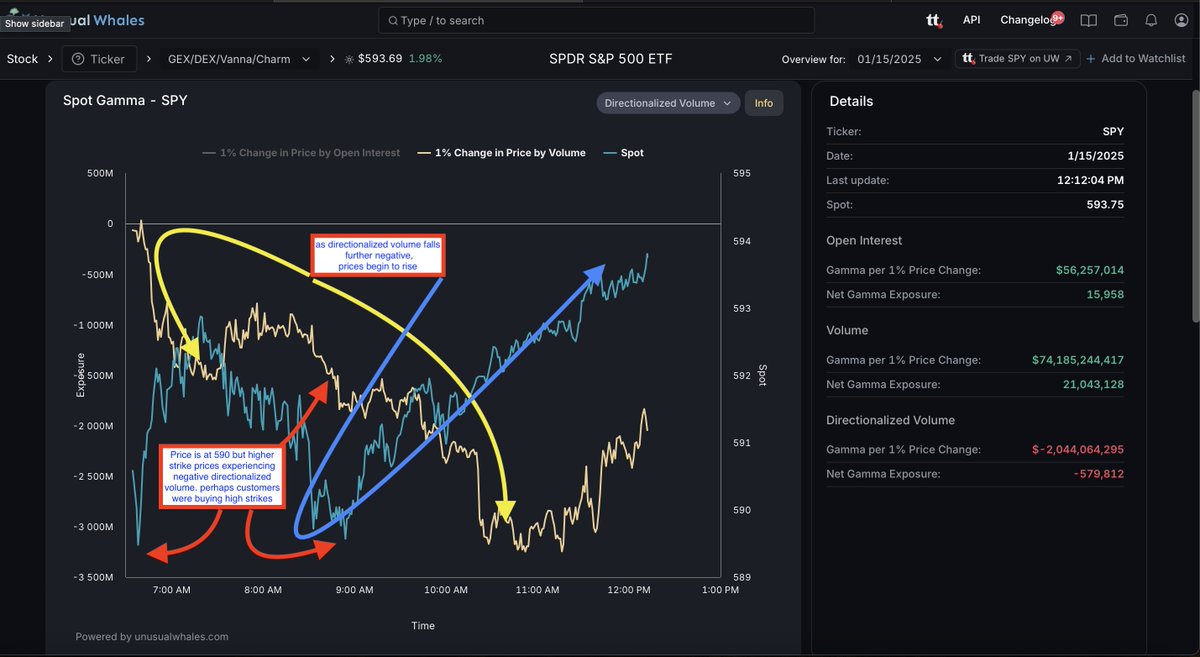
Task: Click the Open Interest section heading
Action: [x=864, y=241]
